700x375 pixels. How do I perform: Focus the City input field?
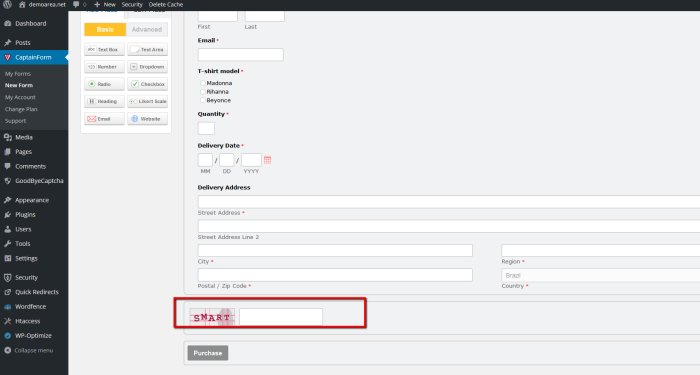pos(335,250)
